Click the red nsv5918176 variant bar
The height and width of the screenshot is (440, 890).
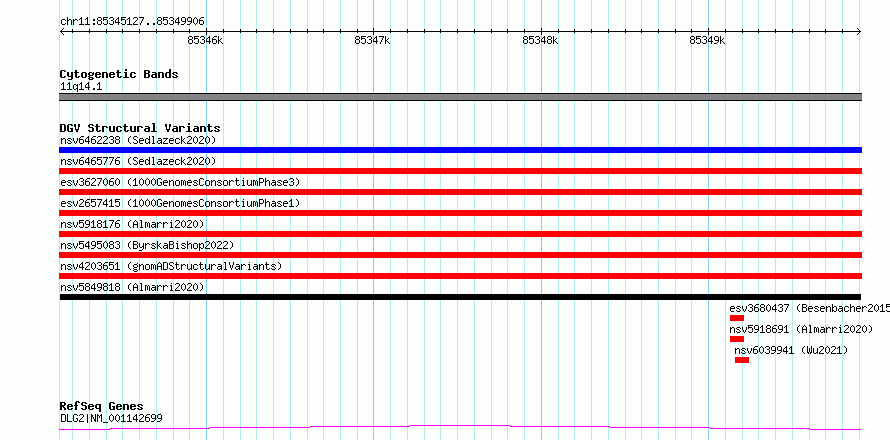460,234
